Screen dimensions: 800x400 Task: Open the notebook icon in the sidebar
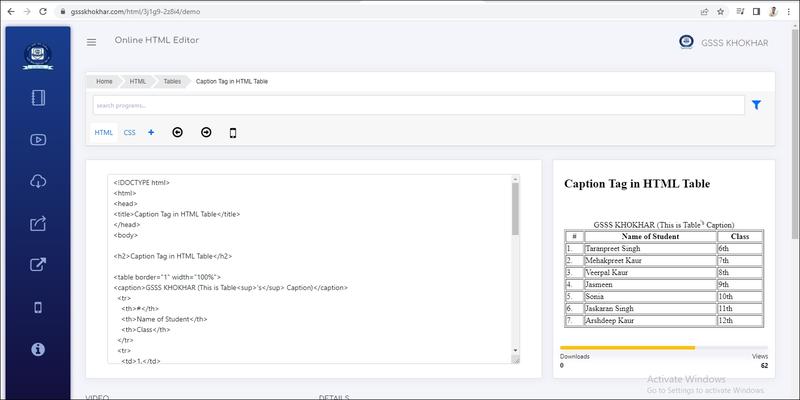pyautogui.click(x=38, y=98)
